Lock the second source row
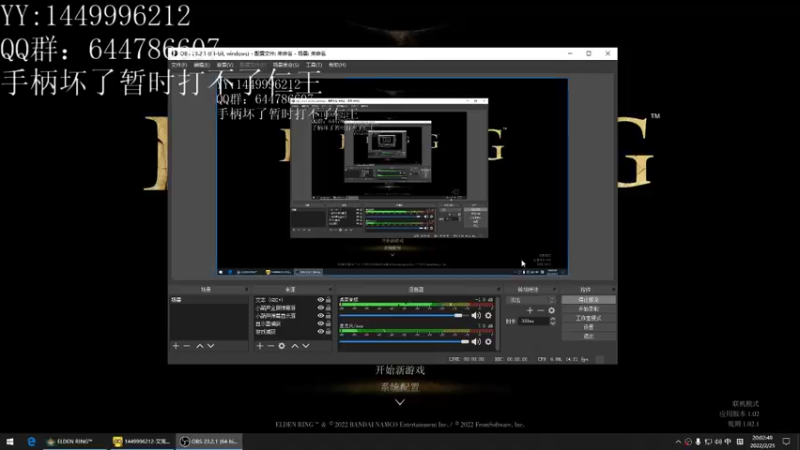This screenshot has height=450, width=800. coord(328,308)
